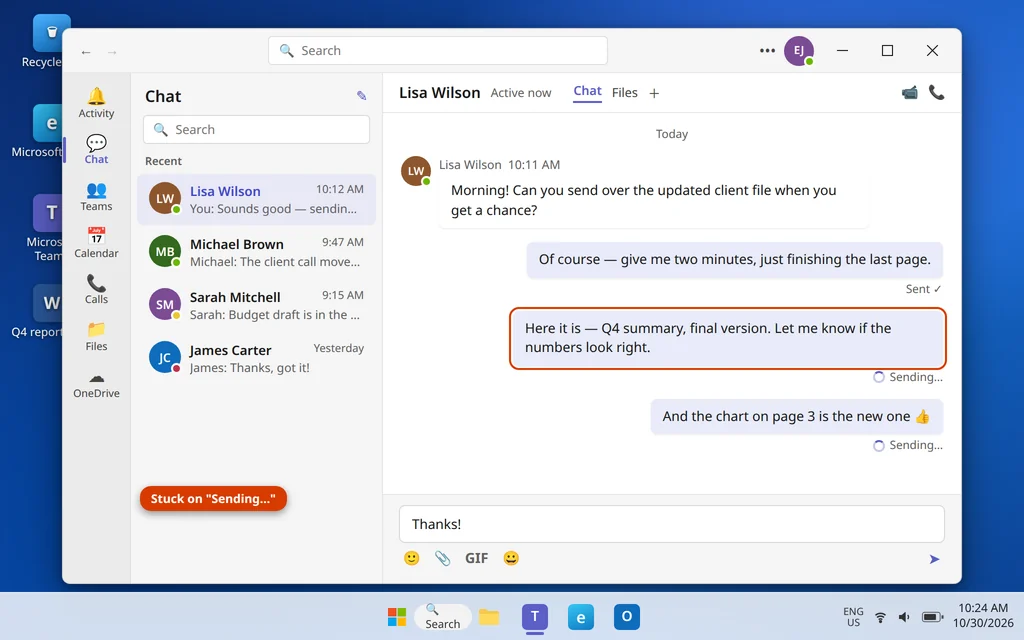Open the Teams section
The image size is (1024, 640).
coord(96,197)
